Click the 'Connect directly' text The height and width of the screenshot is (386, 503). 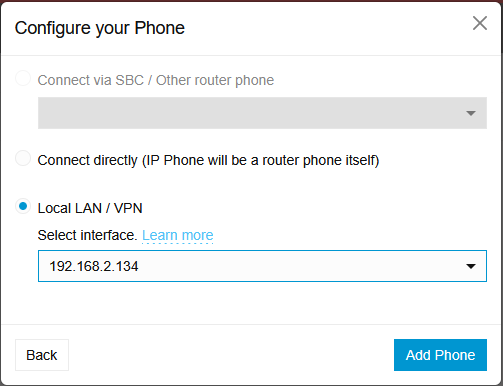pyautogui.click(x=88, y=161)
